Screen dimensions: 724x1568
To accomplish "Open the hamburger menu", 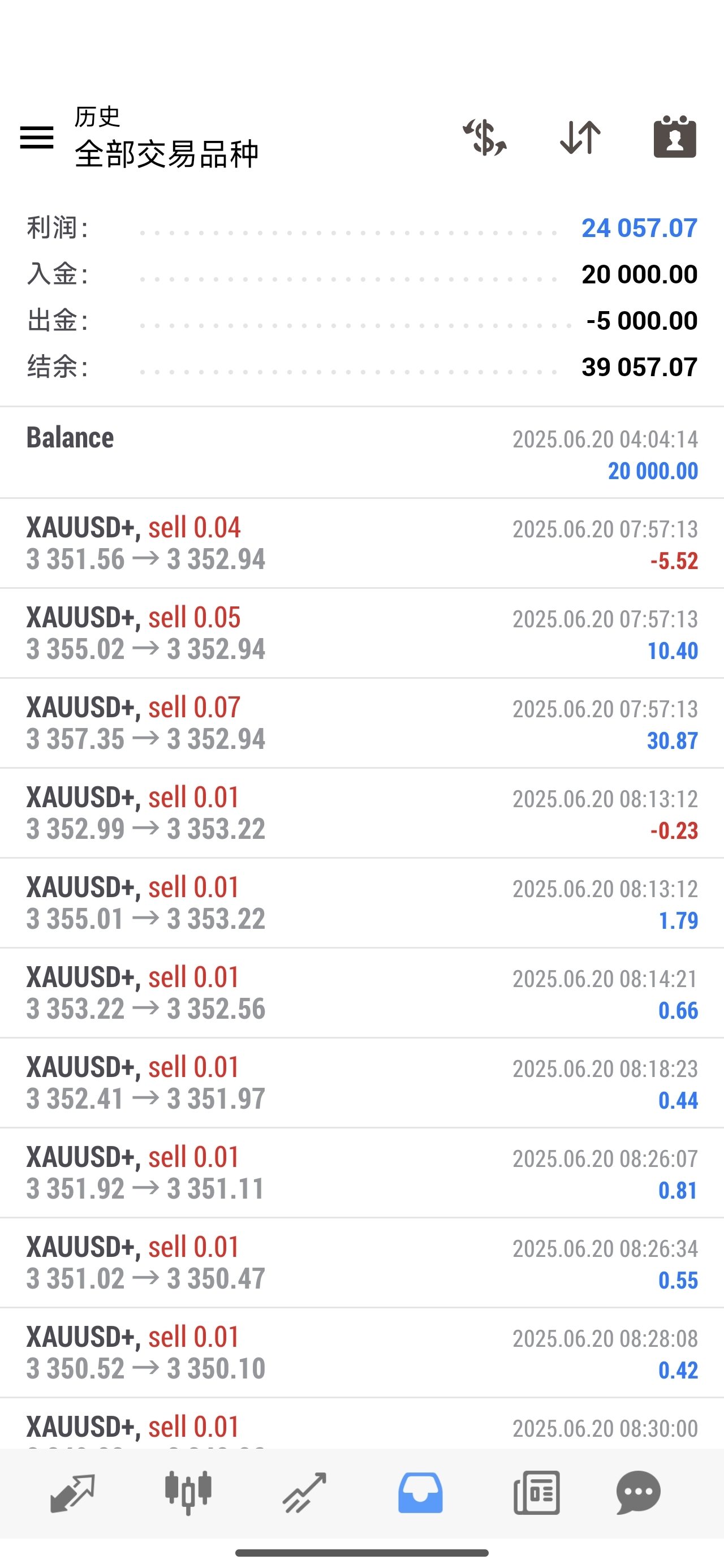I will coord(37,137).
